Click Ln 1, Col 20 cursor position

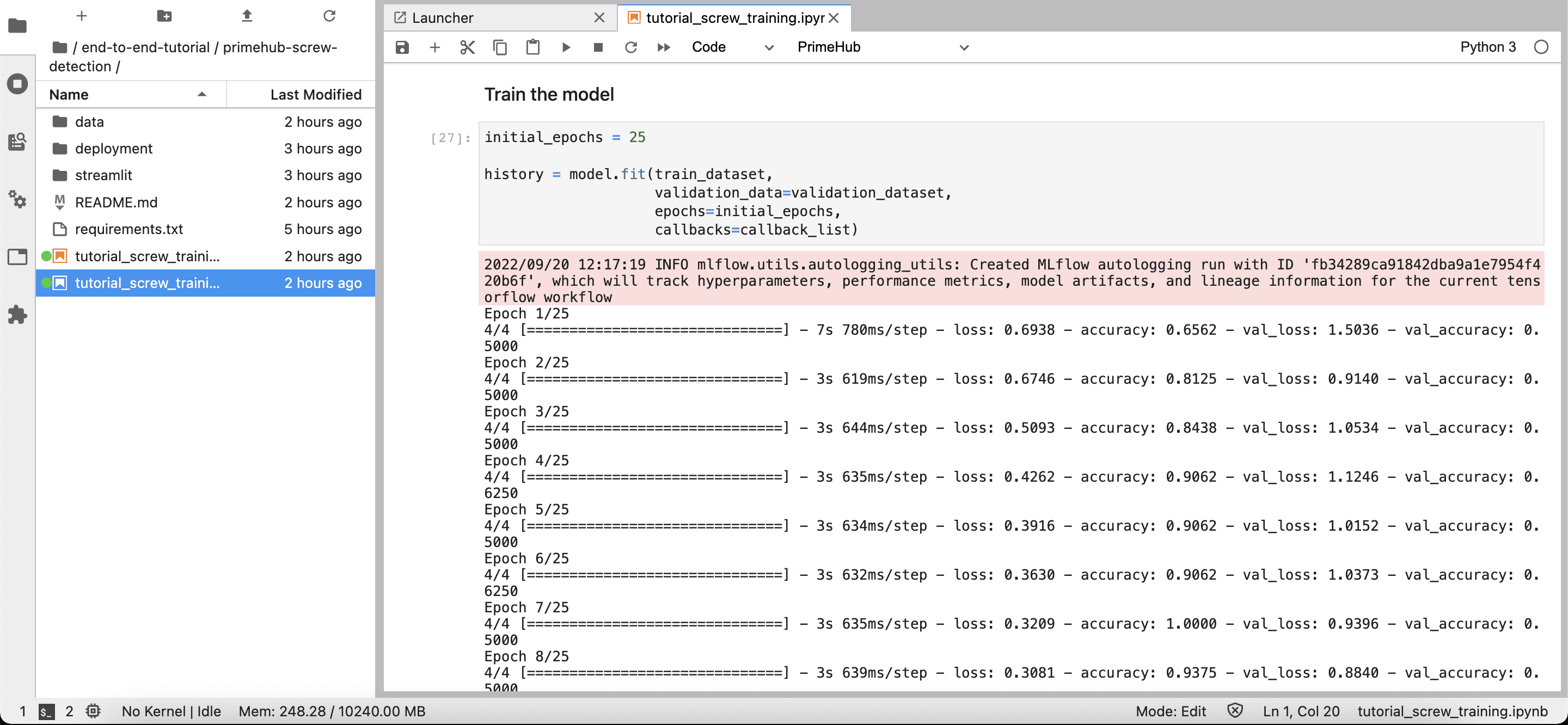pyautogui.click(x=1301, y=711)
